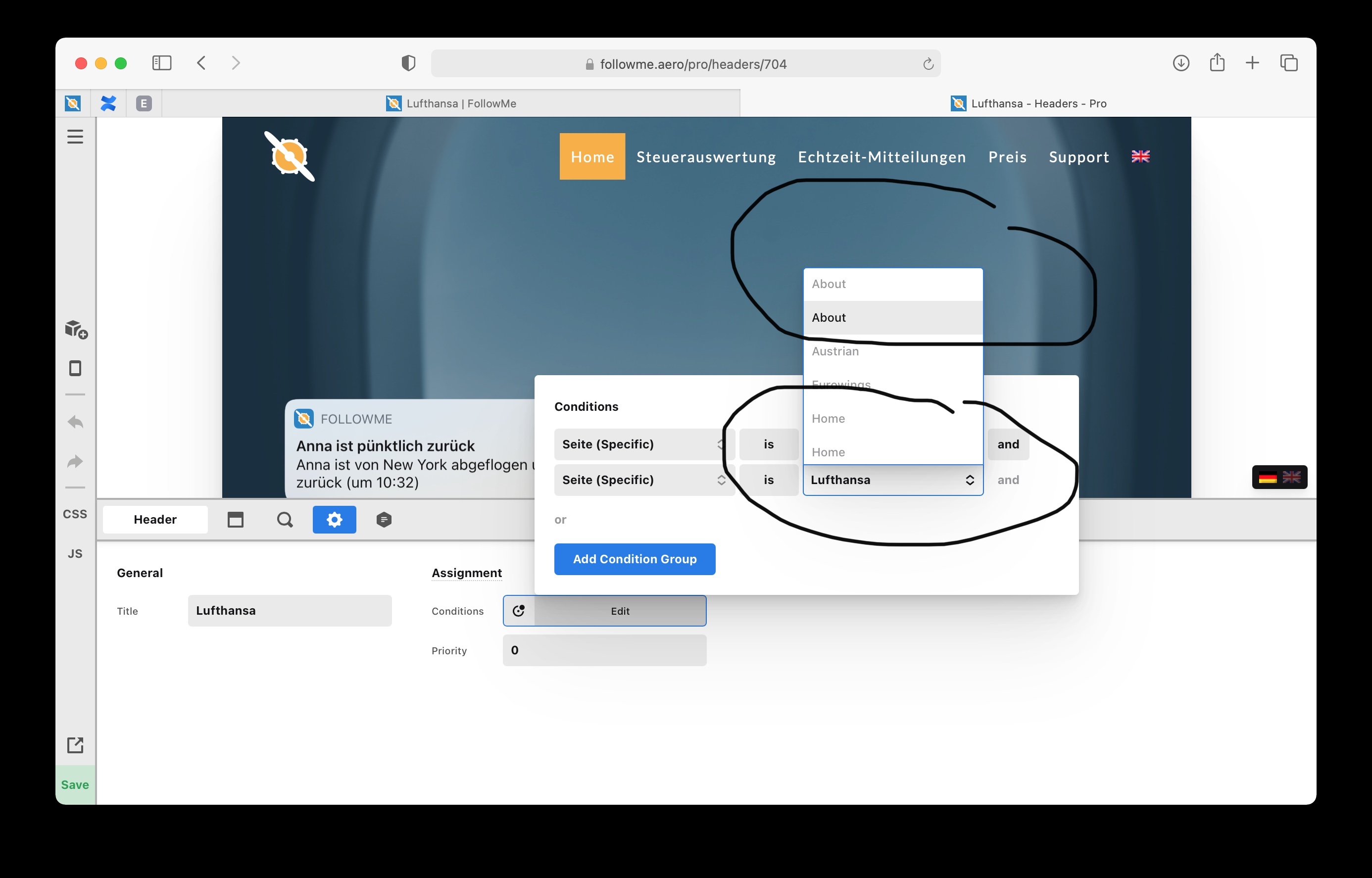Image resolution: width=1372 pixels, height=878 pixels.
Task: Click the Priority input field
Action: [604, 650]
